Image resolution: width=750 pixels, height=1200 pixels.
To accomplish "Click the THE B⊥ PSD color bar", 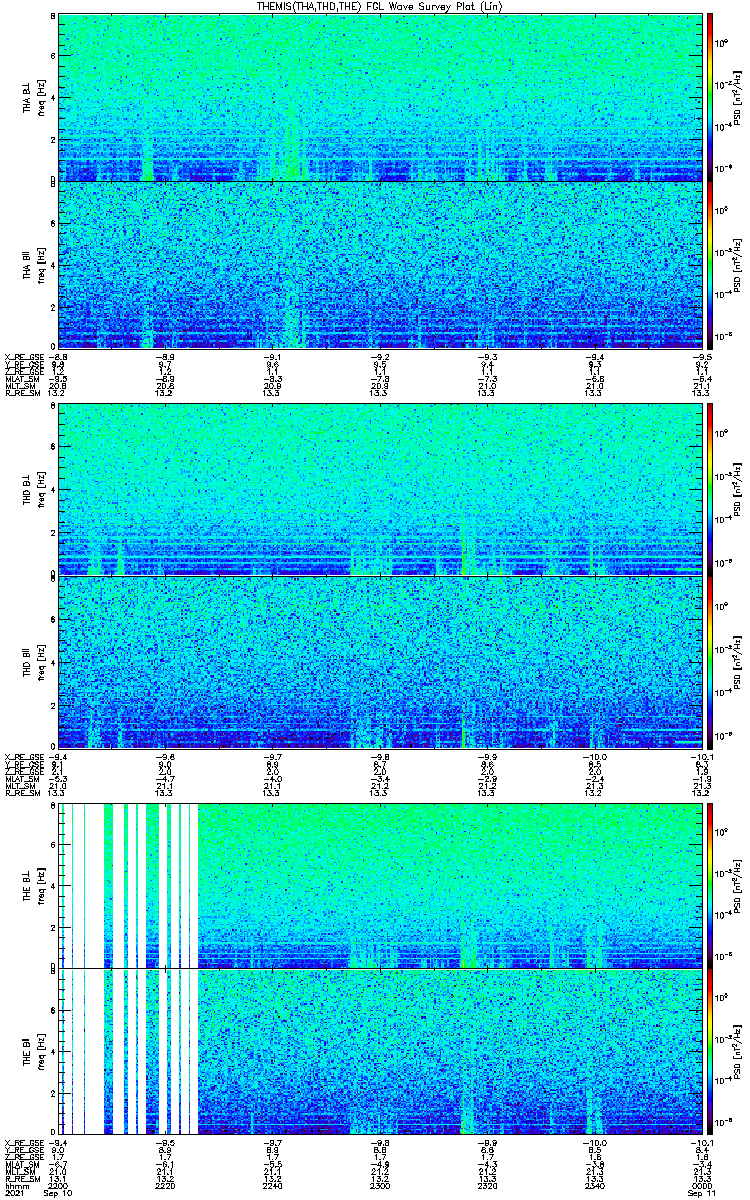I will (x=710, y=885).
